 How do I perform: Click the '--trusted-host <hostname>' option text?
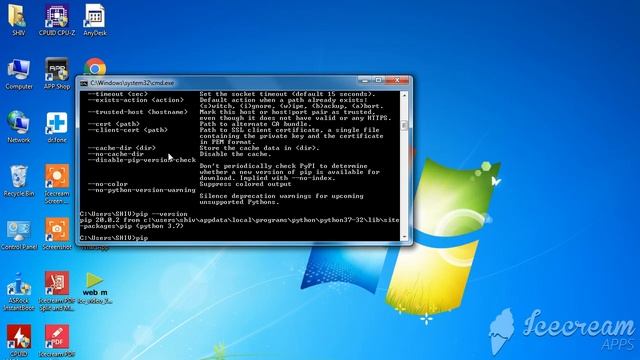point(138,112)
